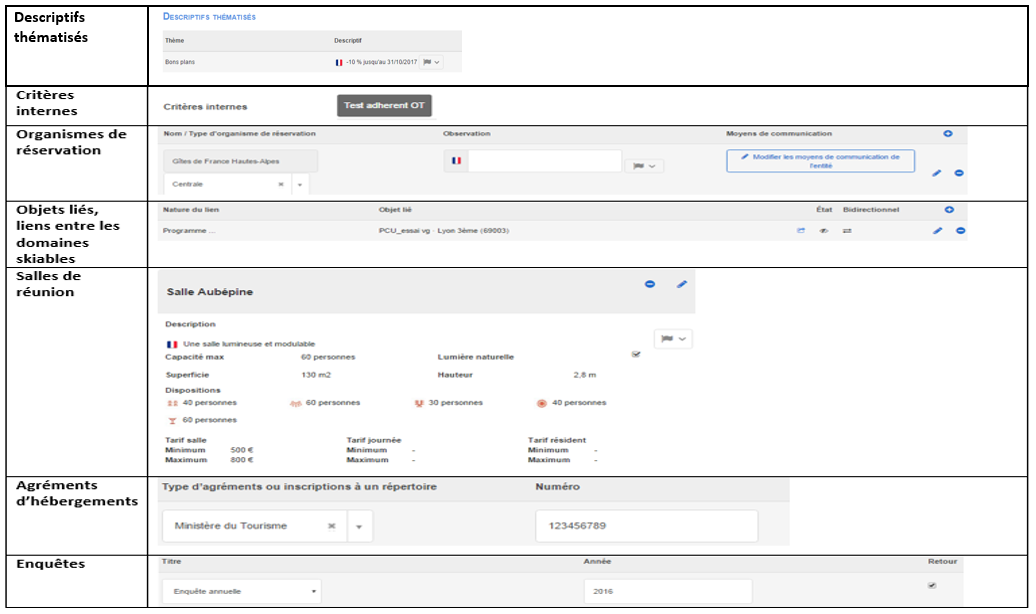Add a new linked object with plus icon
This screenshot has height=614, width=1036.
coord(949,210)
